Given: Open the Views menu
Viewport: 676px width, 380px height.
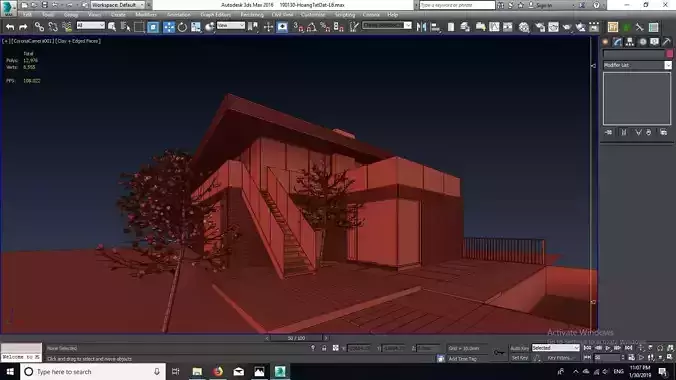Looking at the screenshot, I should pyautogui.click(x=94, y=15).
